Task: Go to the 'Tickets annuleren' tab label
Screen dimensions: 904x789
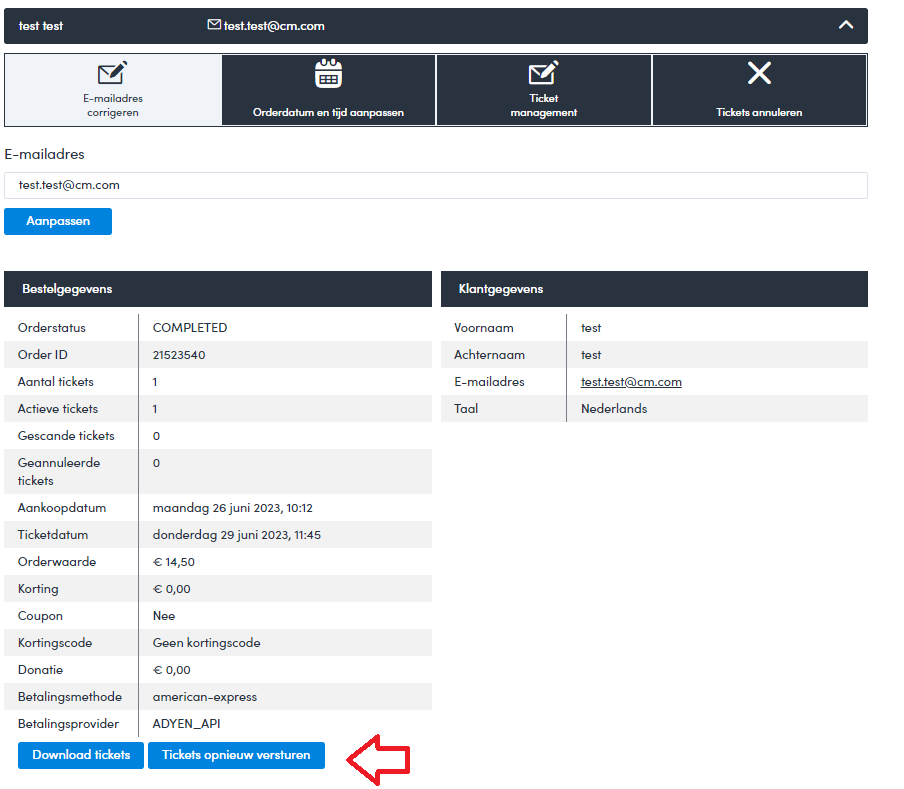Action: click(759, 113)
